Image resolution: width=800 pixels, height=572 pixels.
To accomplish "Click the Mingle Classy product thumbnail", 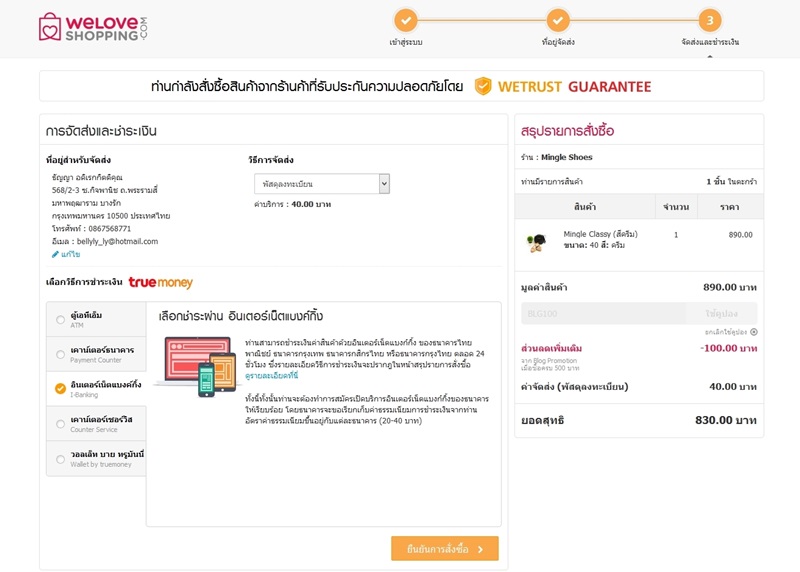I will tap(536, 243).
